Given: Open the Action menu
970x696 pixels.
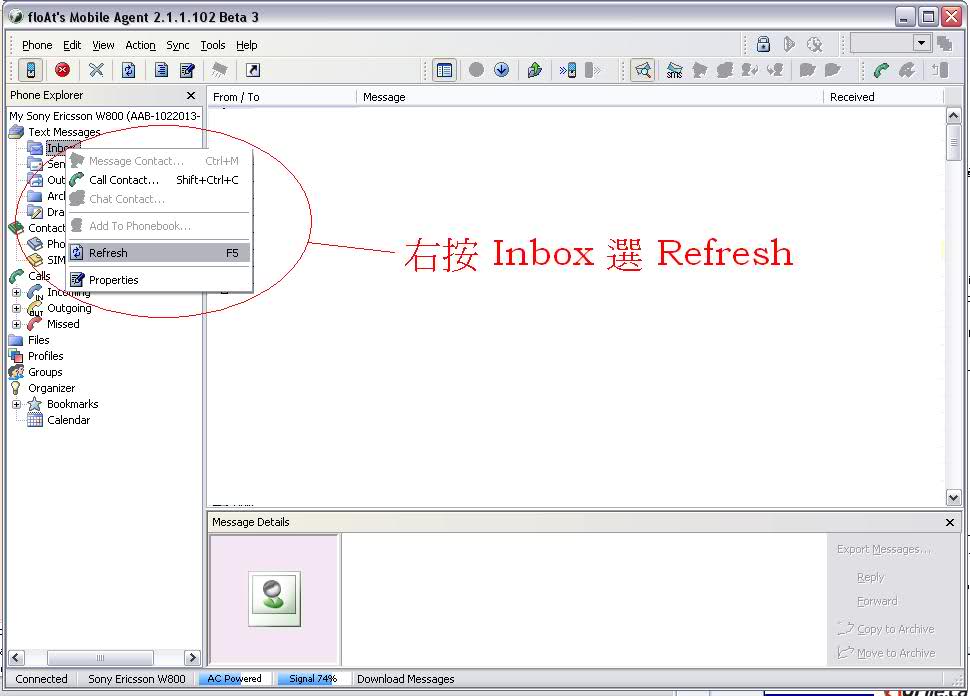Looking at the screenshot, I should point(140,45).
